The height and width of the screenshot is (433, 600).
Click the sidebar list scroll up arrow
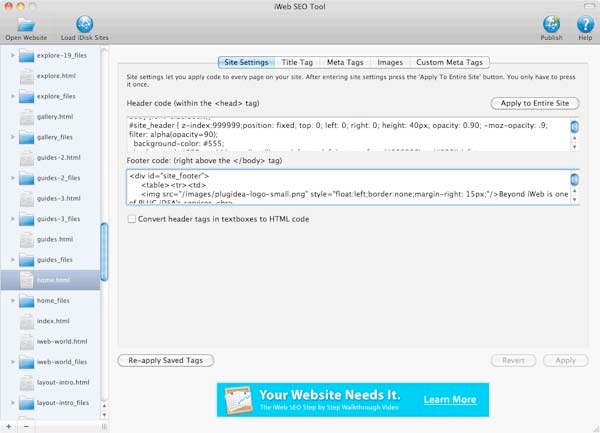104,406
